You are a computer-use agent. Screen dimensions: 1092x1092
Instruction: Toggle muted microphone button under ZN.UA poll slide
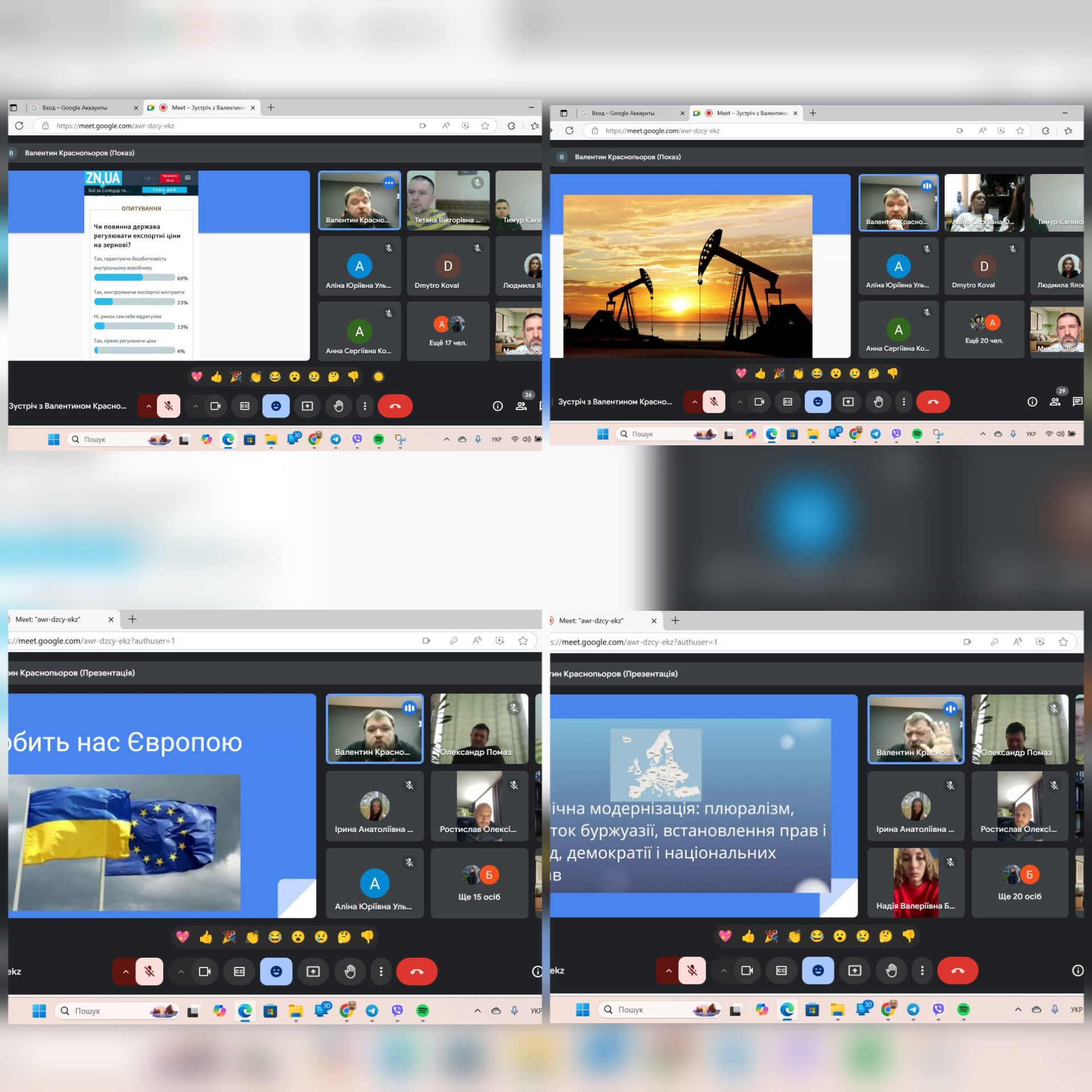click(168, 406)
